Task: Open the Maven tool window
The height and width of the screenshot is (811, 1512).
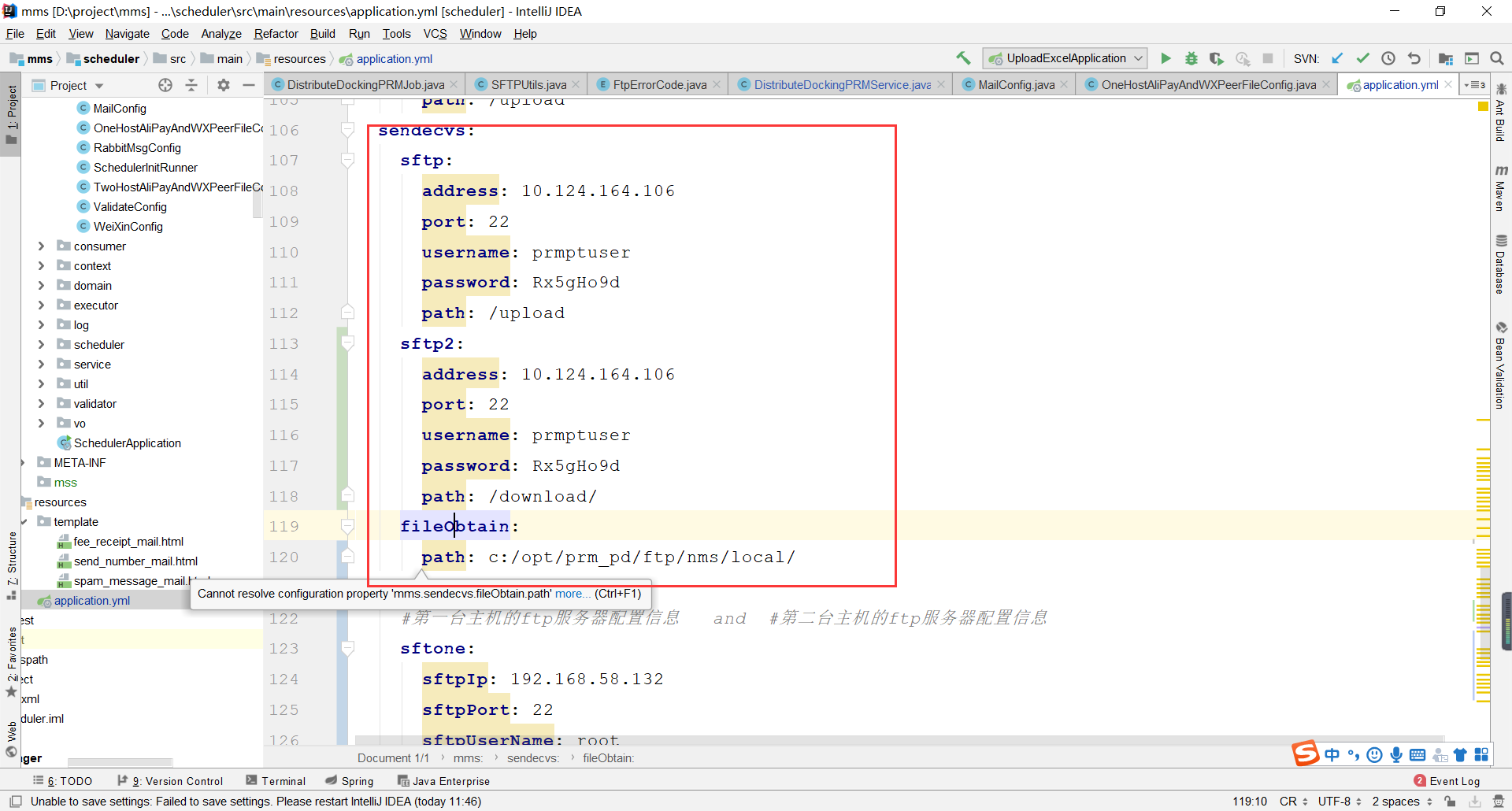Action: click(1501, 188)
